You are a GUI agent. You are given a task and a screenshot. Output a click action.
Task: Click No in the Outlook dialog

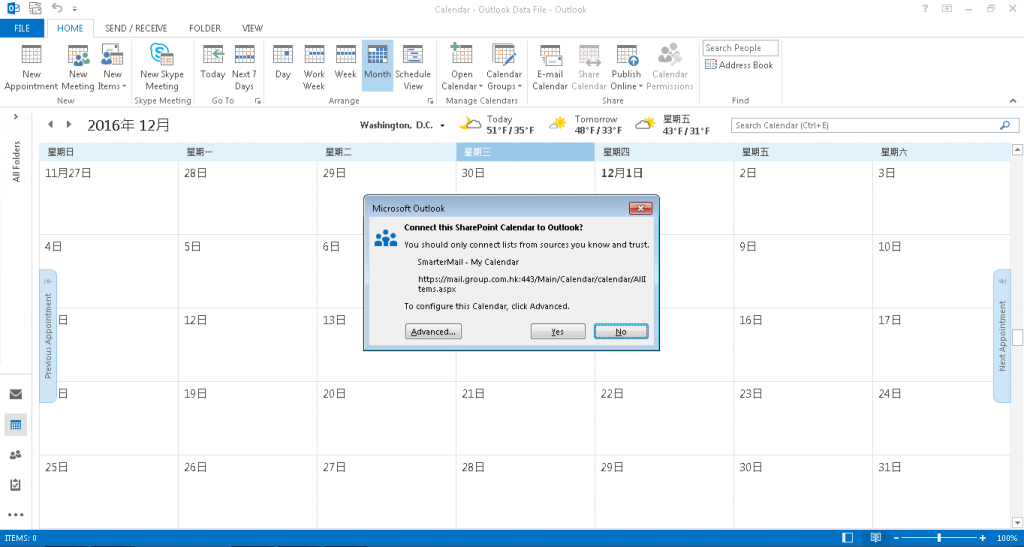pos(621,332)
